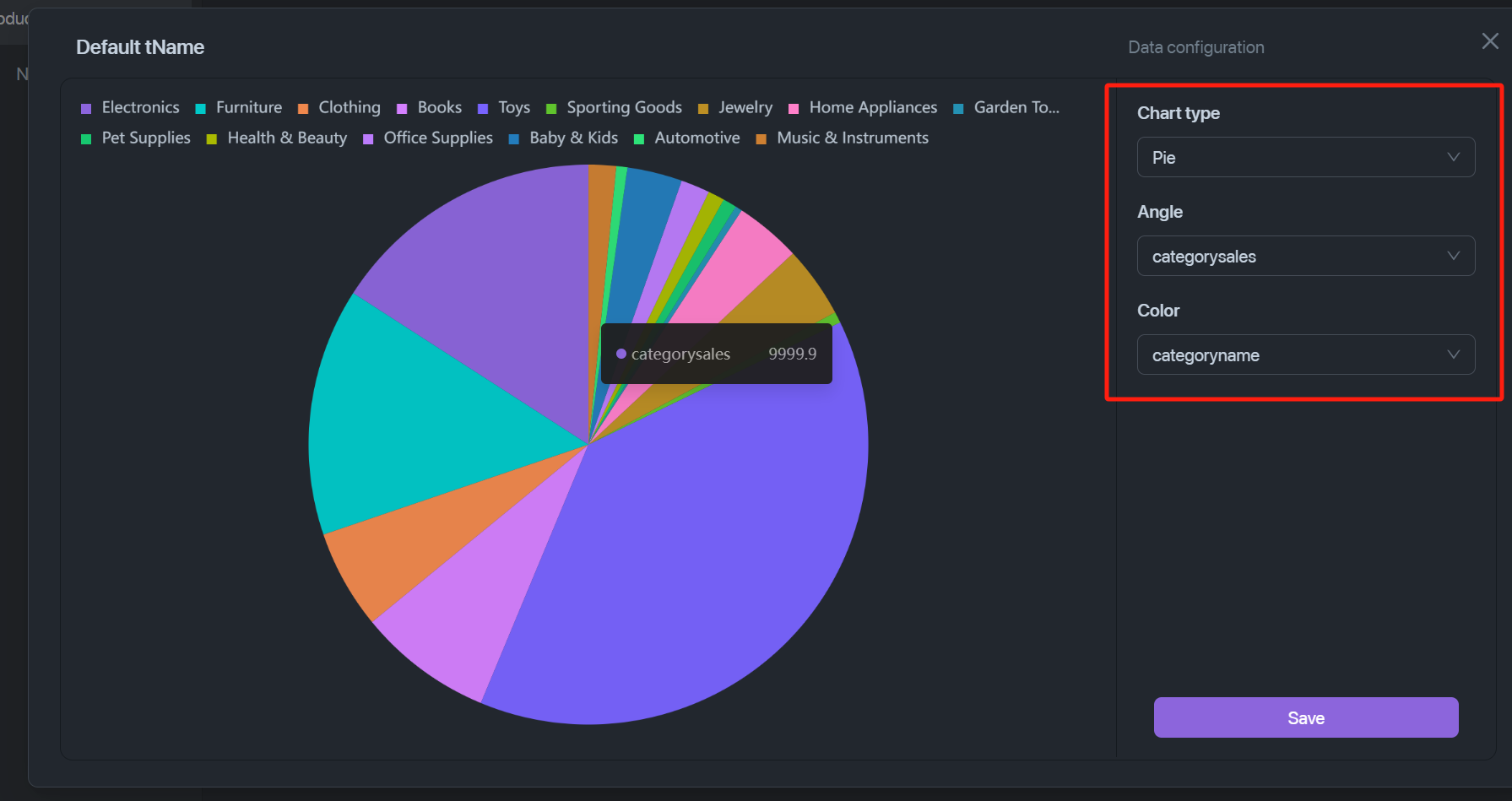Open the Chart type dropdown
The height and width of the screenshot is (801, 1512).
click(x=1305, y=158)
